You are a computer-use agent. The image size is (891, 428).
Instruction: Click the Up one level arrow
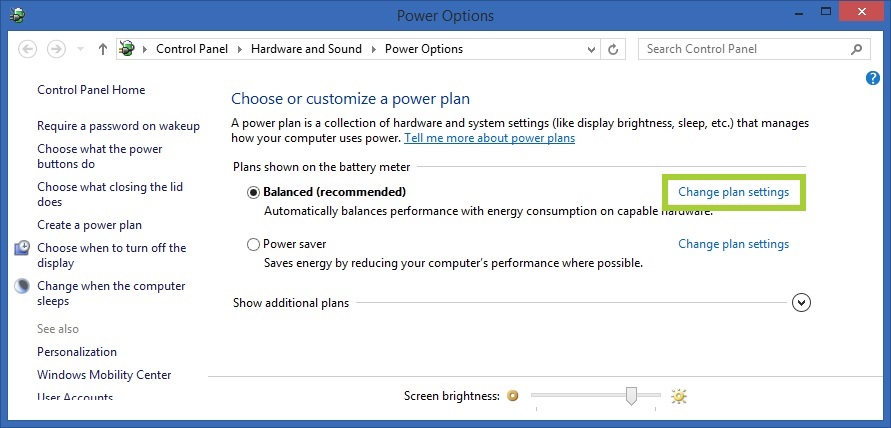[x=103, y=49]
